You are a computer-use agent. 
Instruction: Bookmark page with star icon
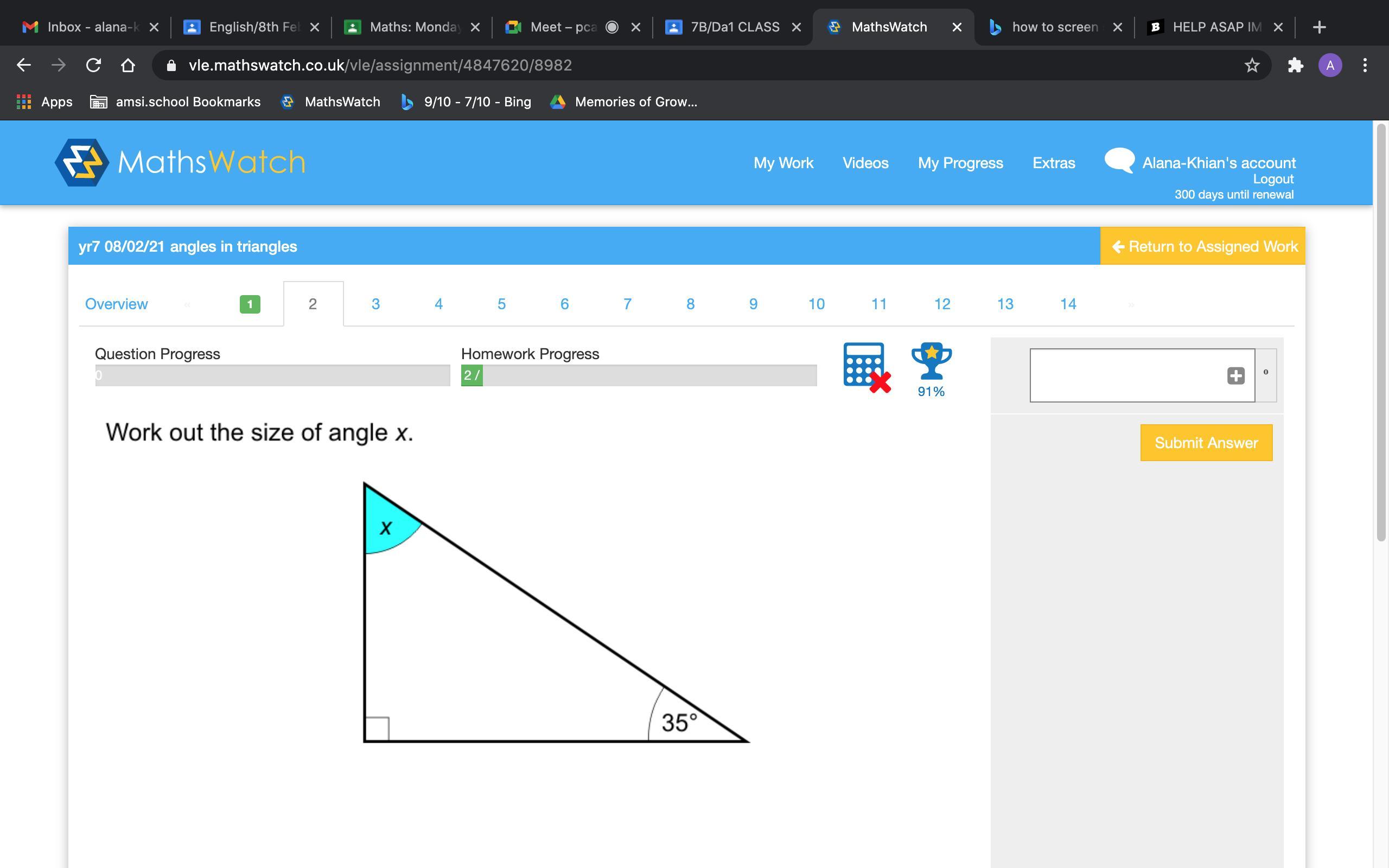click(1252, 66)
